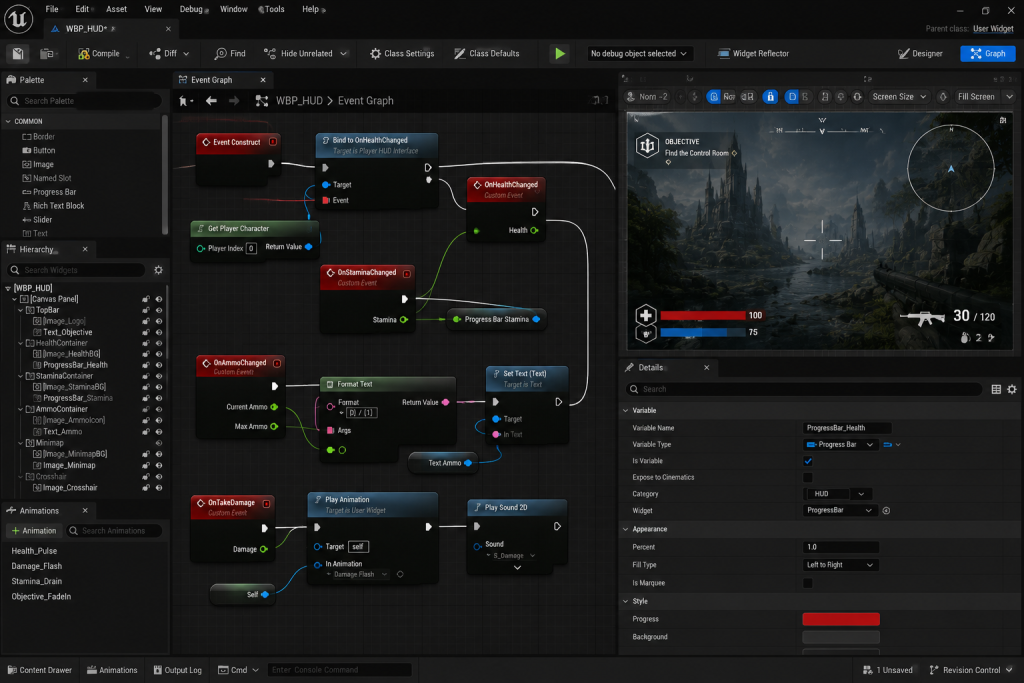Toggle the preview lock icon in viewport toolbar
Screen dimensions: 1024x683
(771, 97)
